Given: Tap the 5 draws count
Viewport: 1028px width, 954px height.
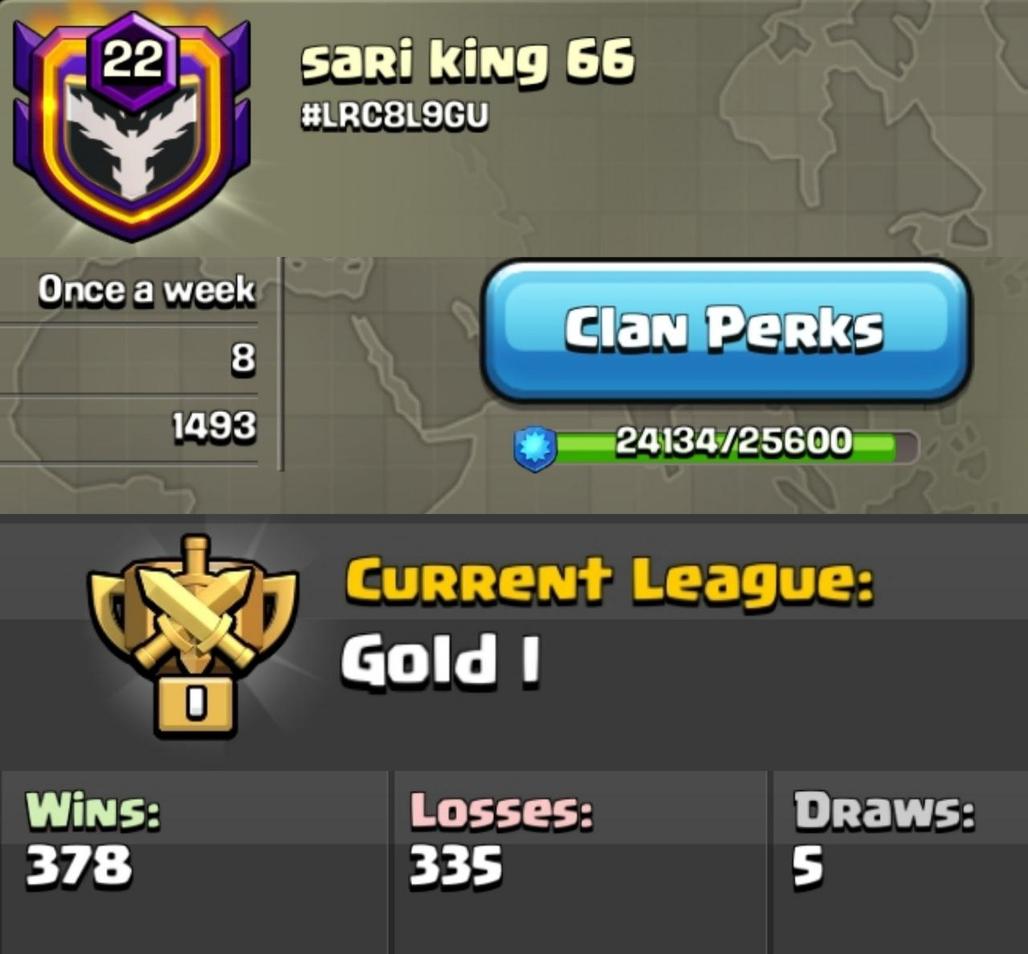Looking at the screenshot, I should (808, 866).
